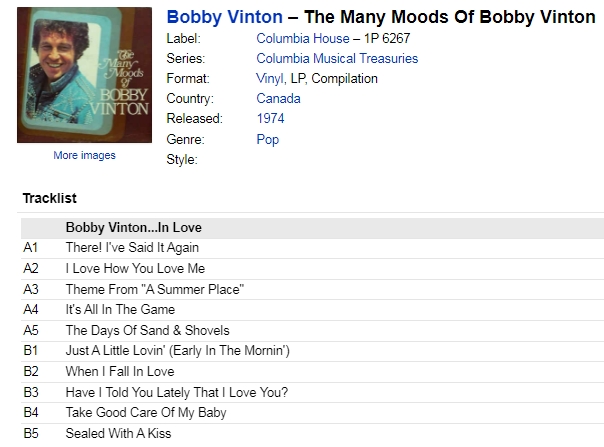Screen dimensions: 604x447
Task: Select track A1 There! I've Said It Again
Action: [x=312, y=248]
